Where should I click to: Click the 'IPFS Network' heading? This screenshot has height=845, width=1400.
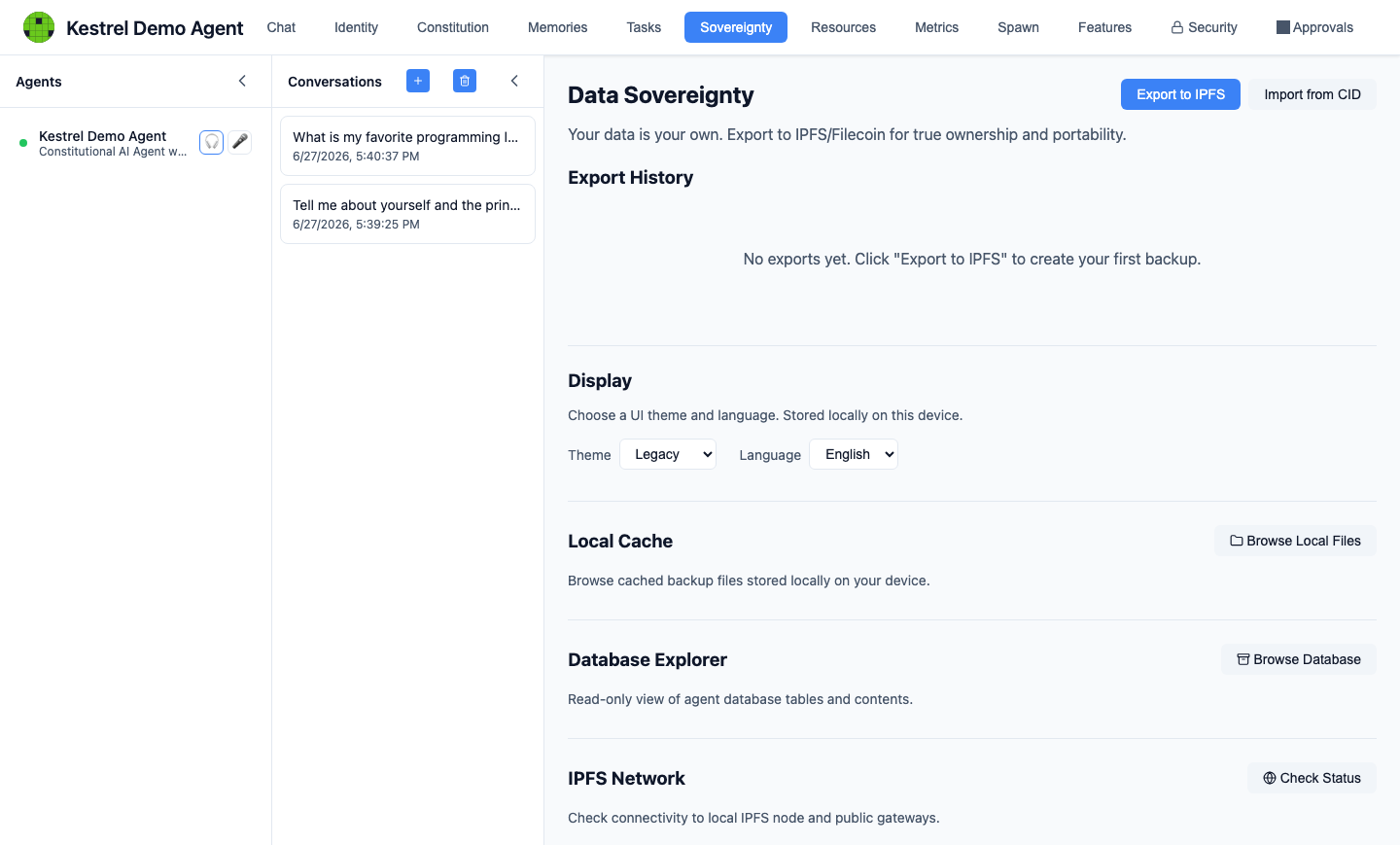coord(626,778)
